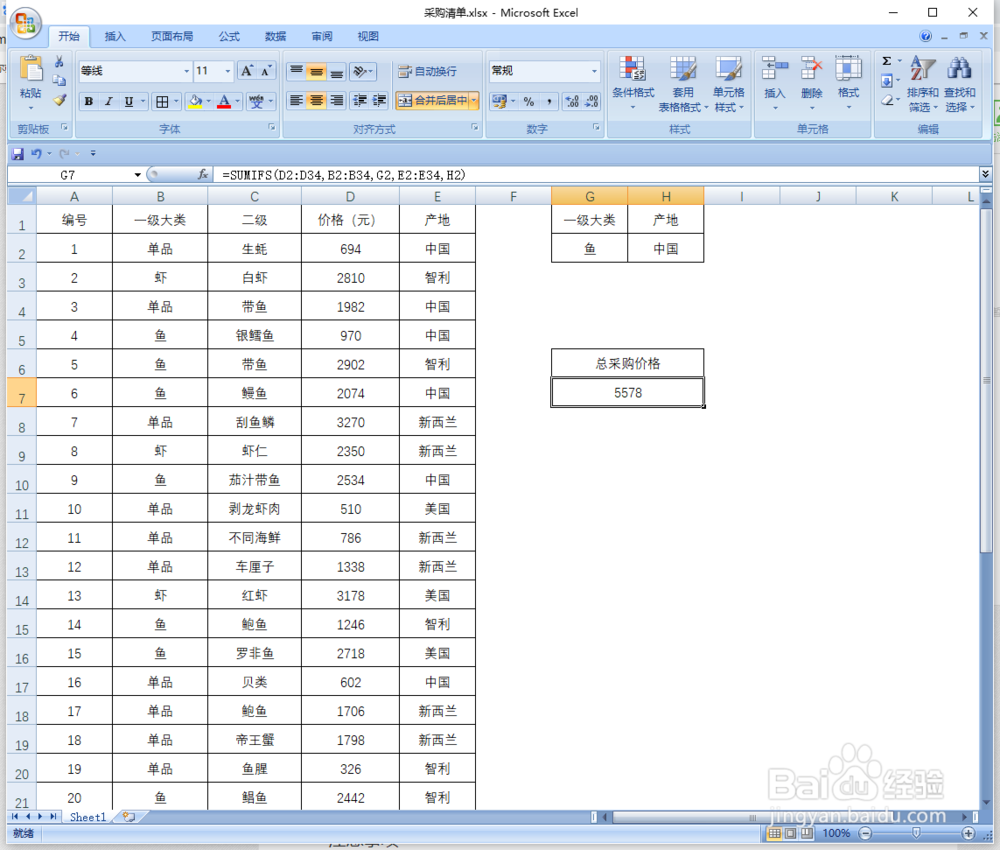The width and height of the screenshot is (1000, 850).
Task: Apply comma style
Action: click(x=548, y=101)
